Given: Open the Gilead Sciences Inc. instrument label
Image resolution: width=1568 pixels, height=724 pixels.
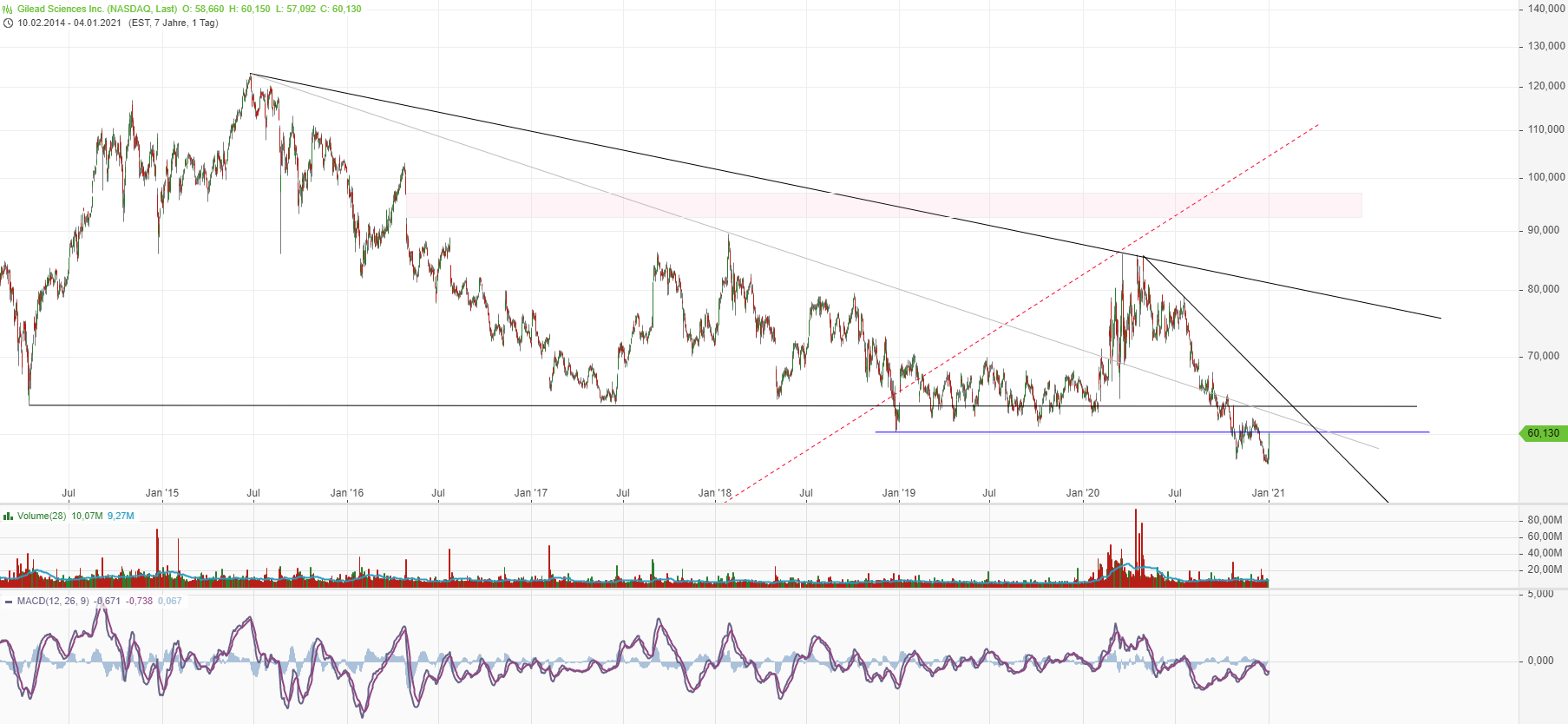Looking at the screenshot, I should click(97, 10).
